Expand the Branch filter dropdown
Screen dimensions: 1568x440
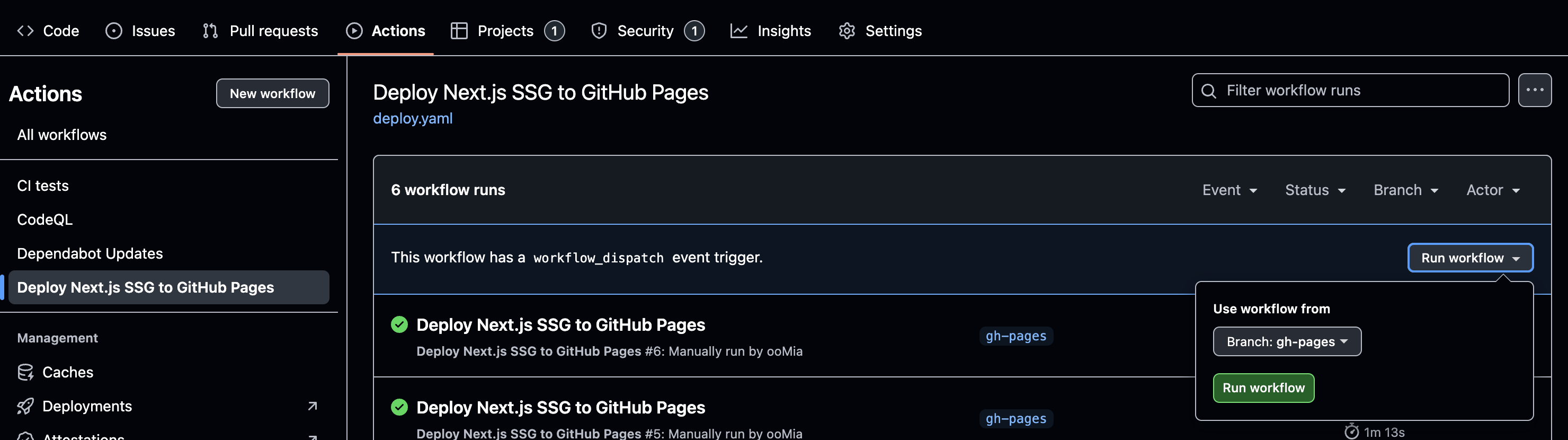[1405, 190]
